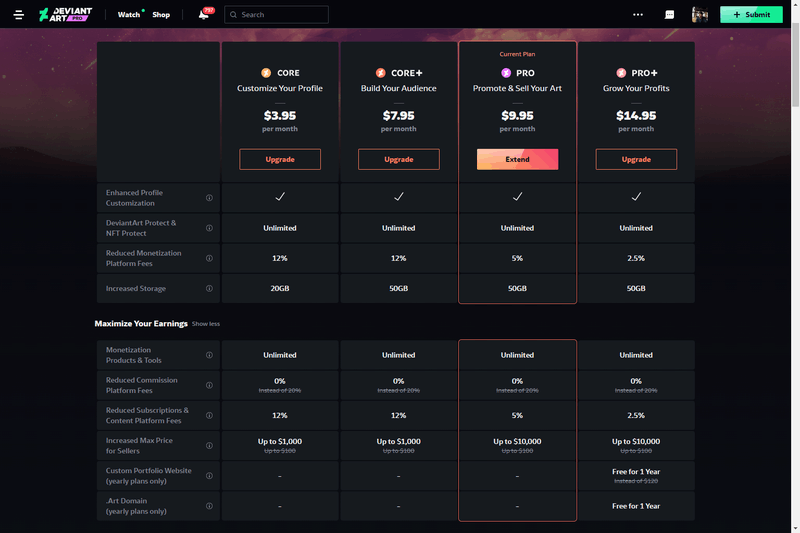This screenshot has width=800, height=533.
Task: Show info for .Art Domain row
Action: click(209, 506)
